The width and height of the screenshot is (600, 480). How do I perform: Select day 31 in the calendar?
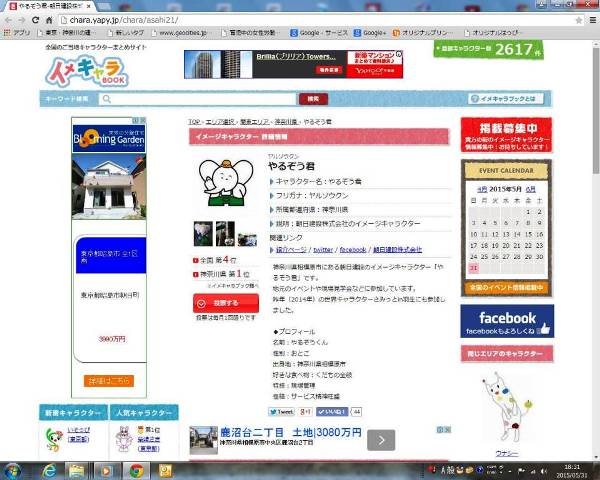click(474, 268)
